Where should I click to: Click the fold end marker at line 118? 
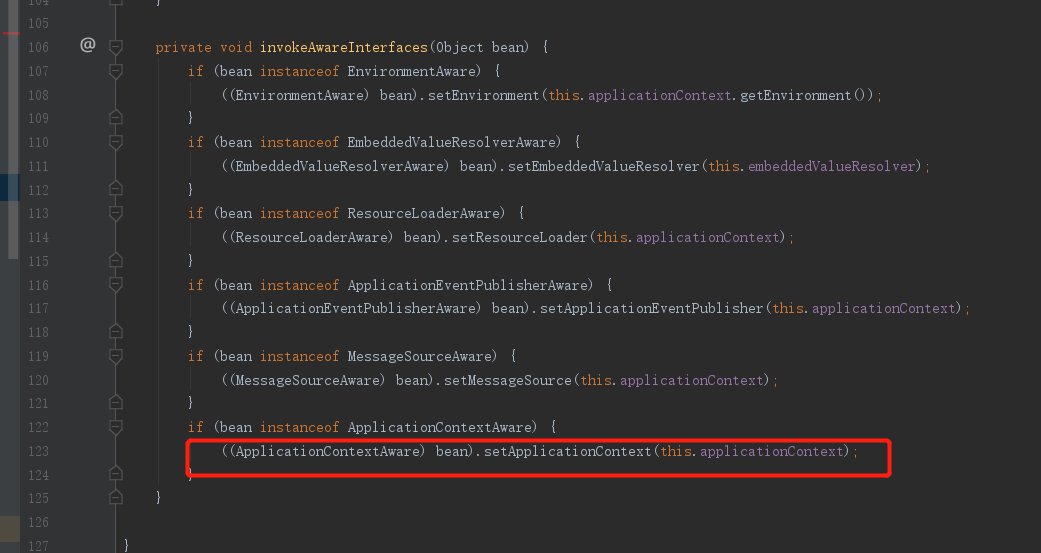(x=116, y=331)
